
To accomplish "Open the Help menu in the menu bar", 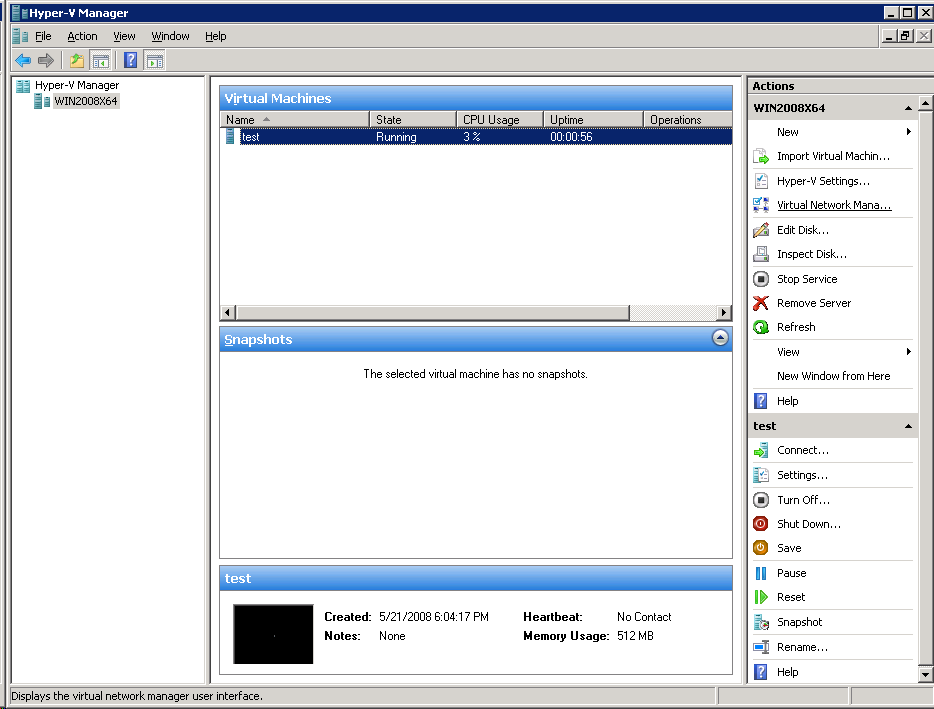I will click(x=216, y=36).
